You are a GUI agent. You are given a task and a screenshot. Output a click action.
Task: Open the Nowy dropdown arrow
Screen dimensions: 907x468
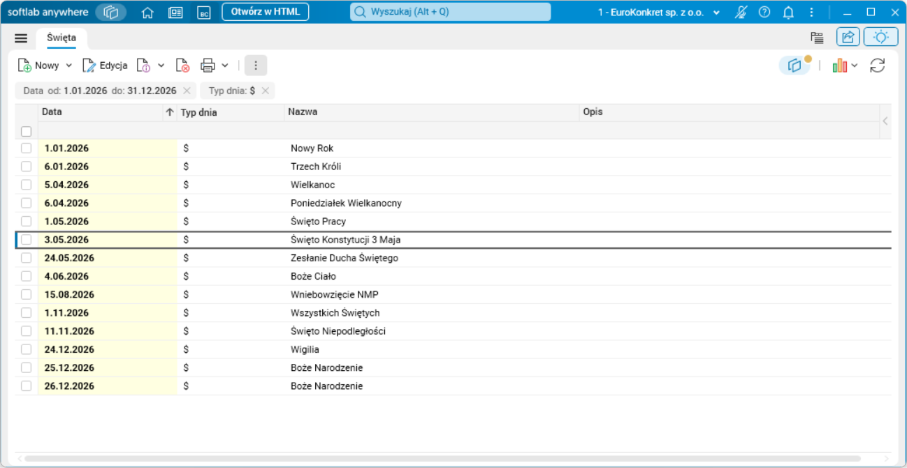[x=69, y=65]
